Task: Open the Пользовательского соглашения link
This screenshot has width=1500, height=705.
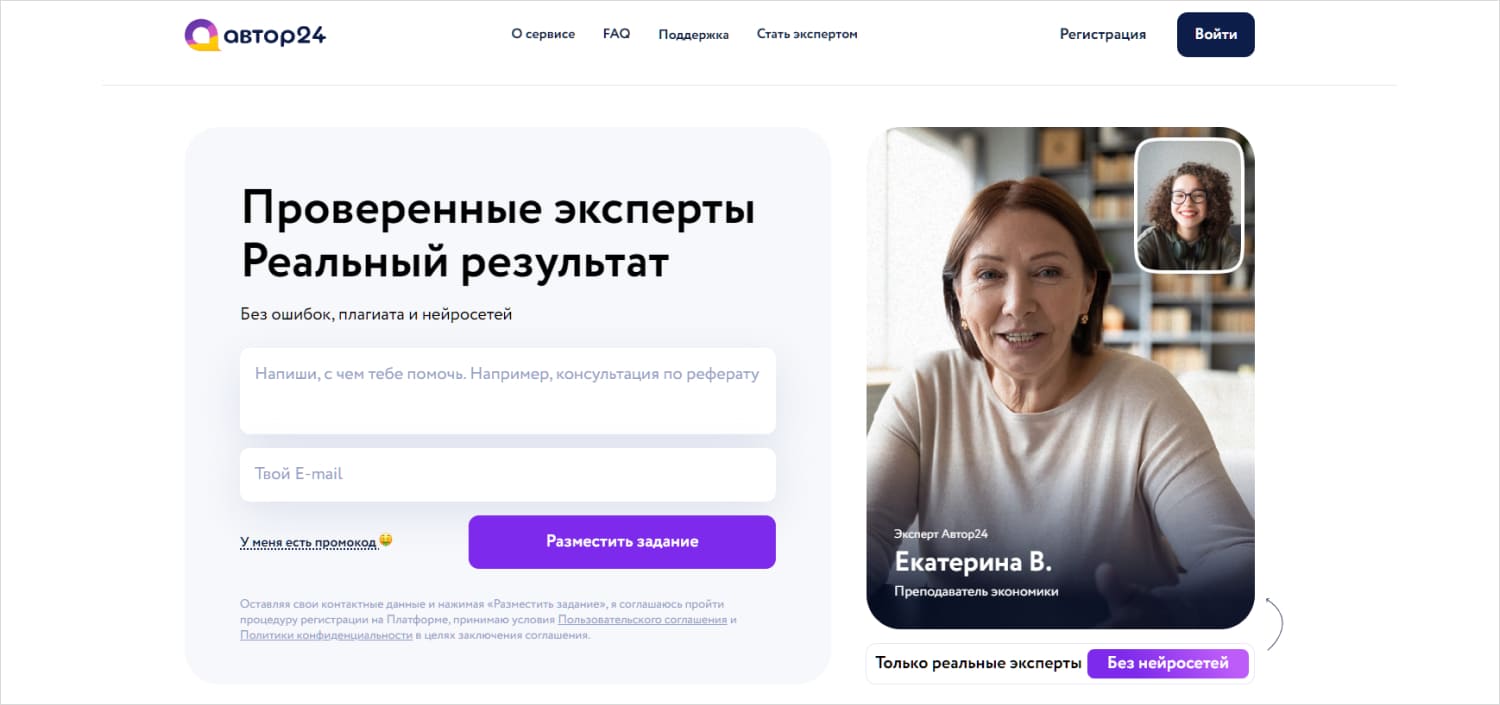Action: pos(642,620)
